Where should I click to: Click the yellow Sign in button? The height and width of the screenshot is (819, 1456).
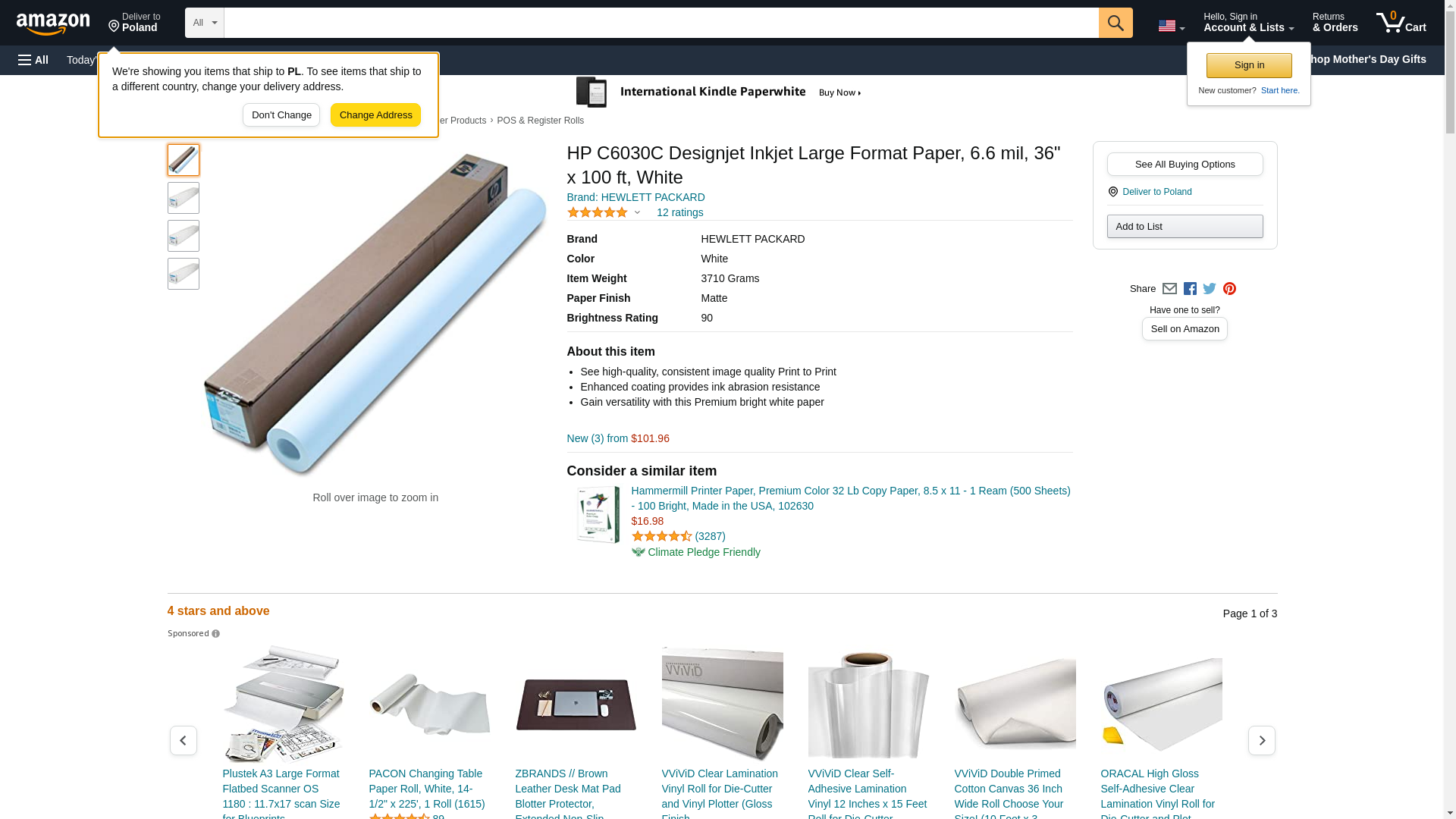pyautogui.click(x=1249, y=65)
